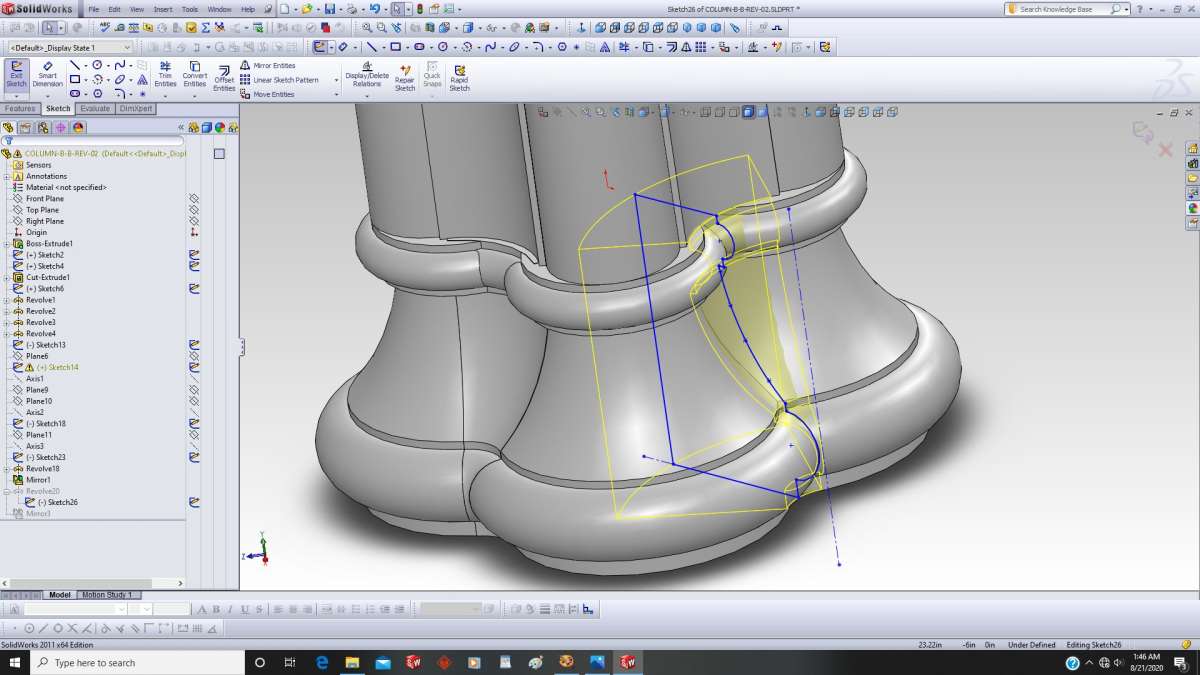Select the Trim Entities tool

[x=165, y=75]
